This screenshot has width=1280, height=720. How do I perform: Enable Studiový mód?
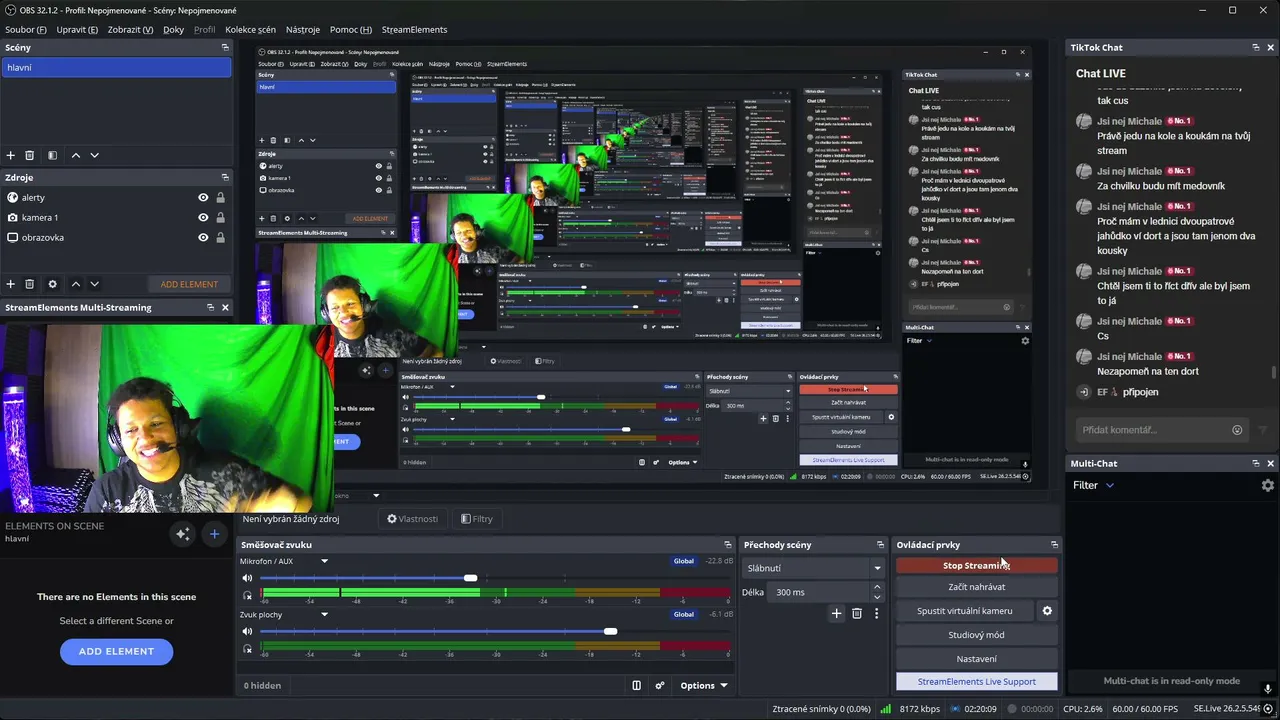976,635
